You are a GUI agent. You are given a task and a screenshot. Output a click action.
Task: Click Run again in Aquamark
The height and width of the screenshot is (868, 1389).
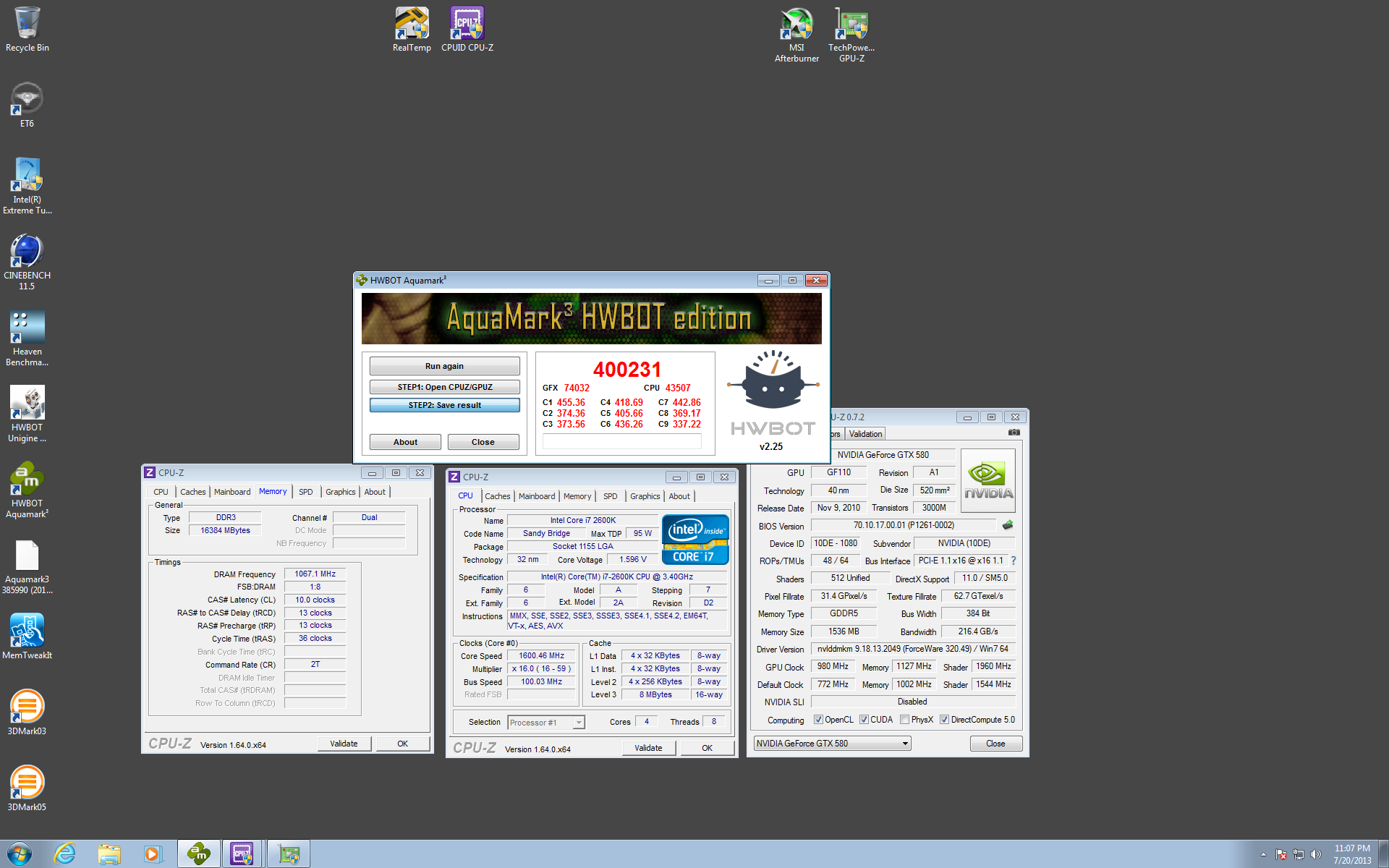click(444, 366)
